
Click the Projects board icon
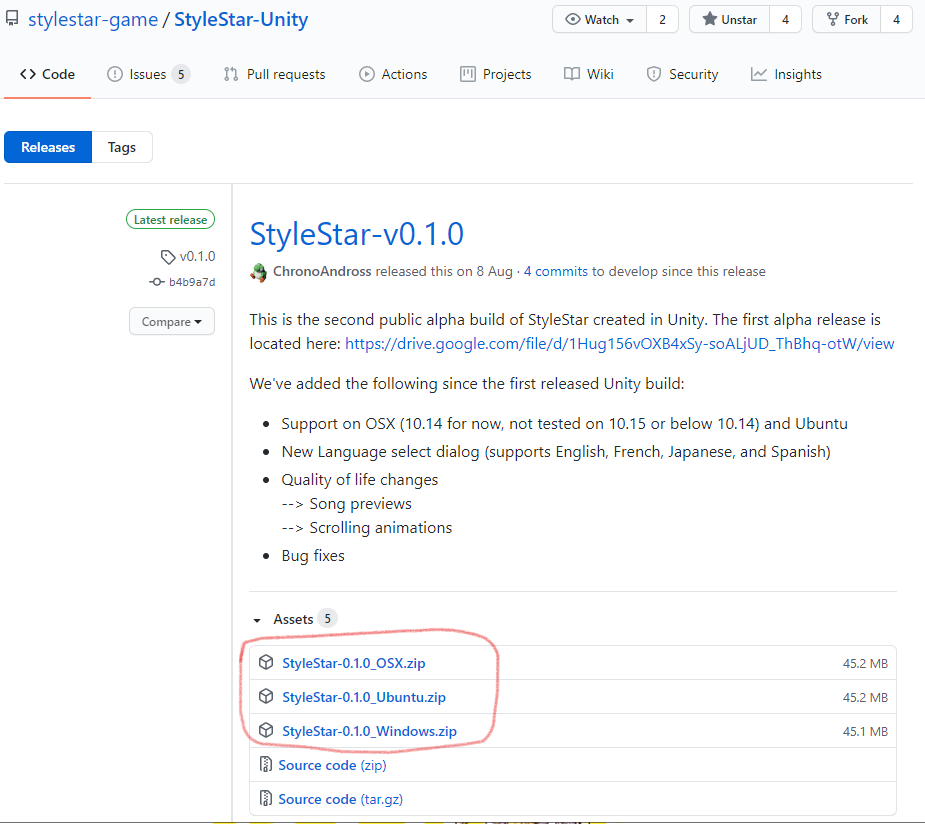click(x=468, y=74)
